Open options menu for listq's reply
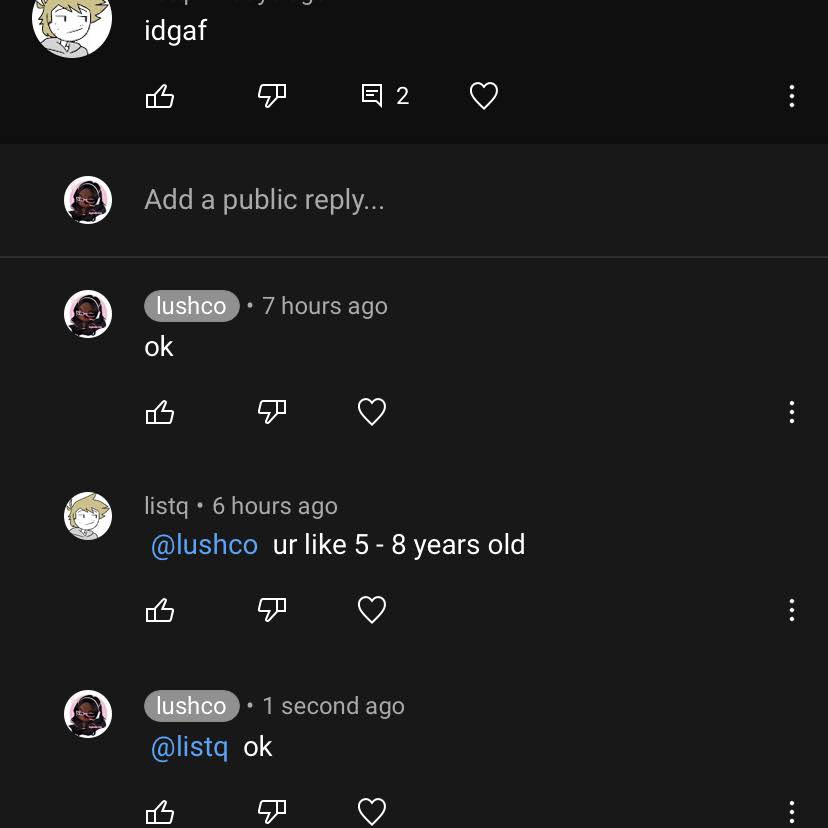The width and height of the screenshot is (828, 828). pos(792,610)
